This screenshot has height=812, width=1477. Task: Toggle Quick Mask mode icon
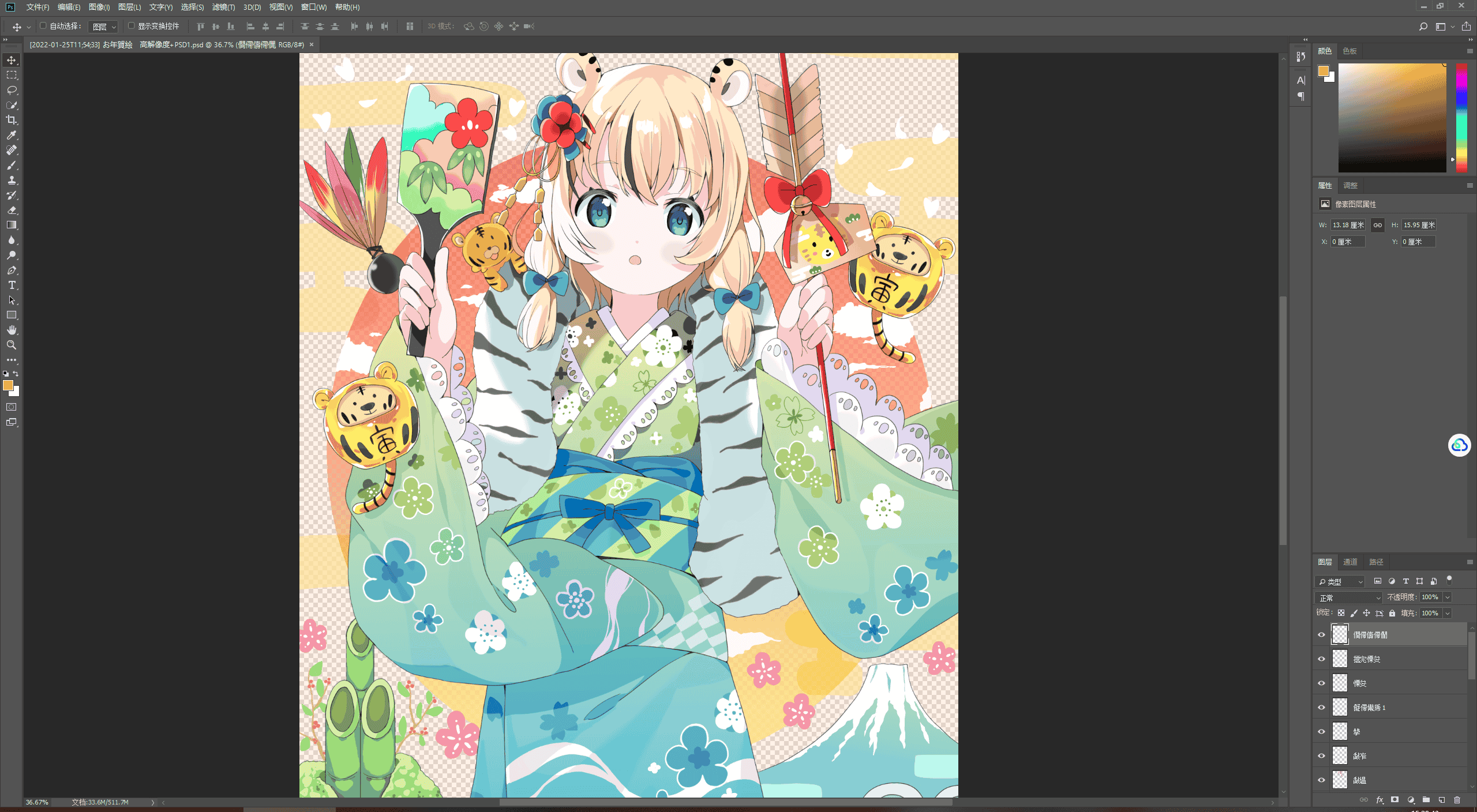tap(12, 407)
